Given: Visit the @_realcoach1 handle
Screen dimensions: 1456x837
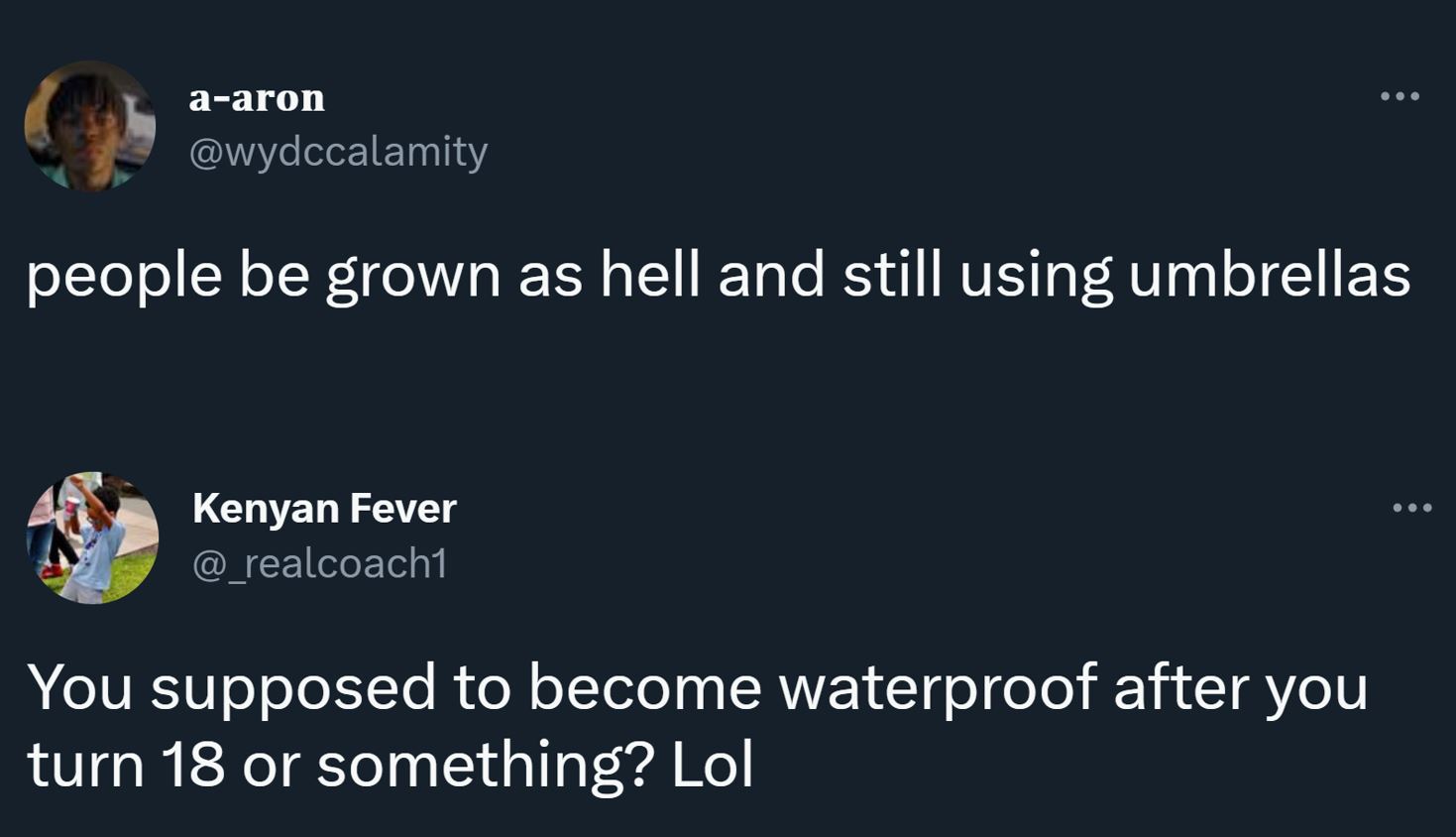Looking at the screenshot, I should 319,563.
